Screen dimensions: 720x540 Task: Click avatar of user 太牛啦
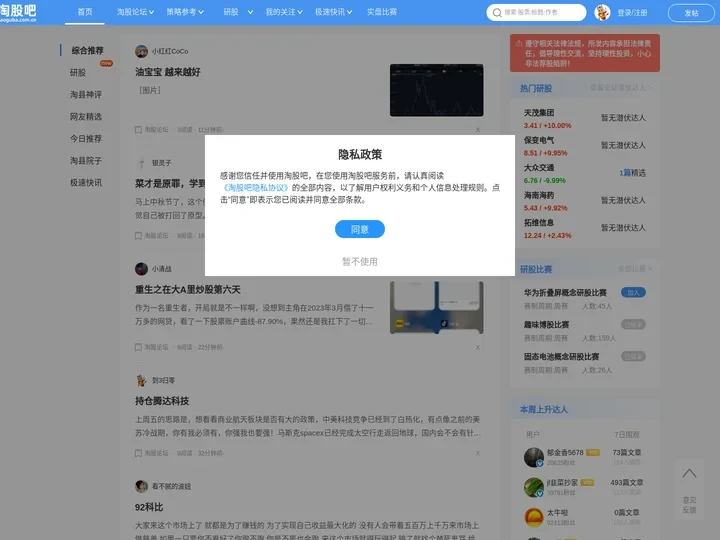534,517
